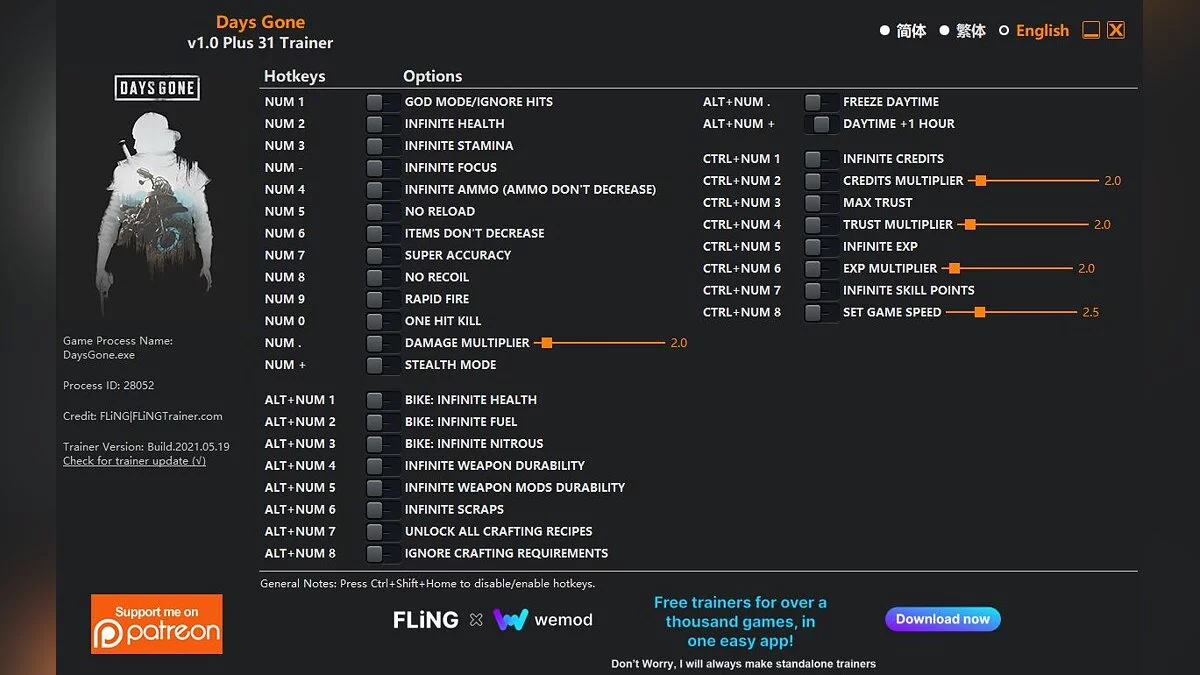Enable Stealth Mode toggle

coord(382,365)
